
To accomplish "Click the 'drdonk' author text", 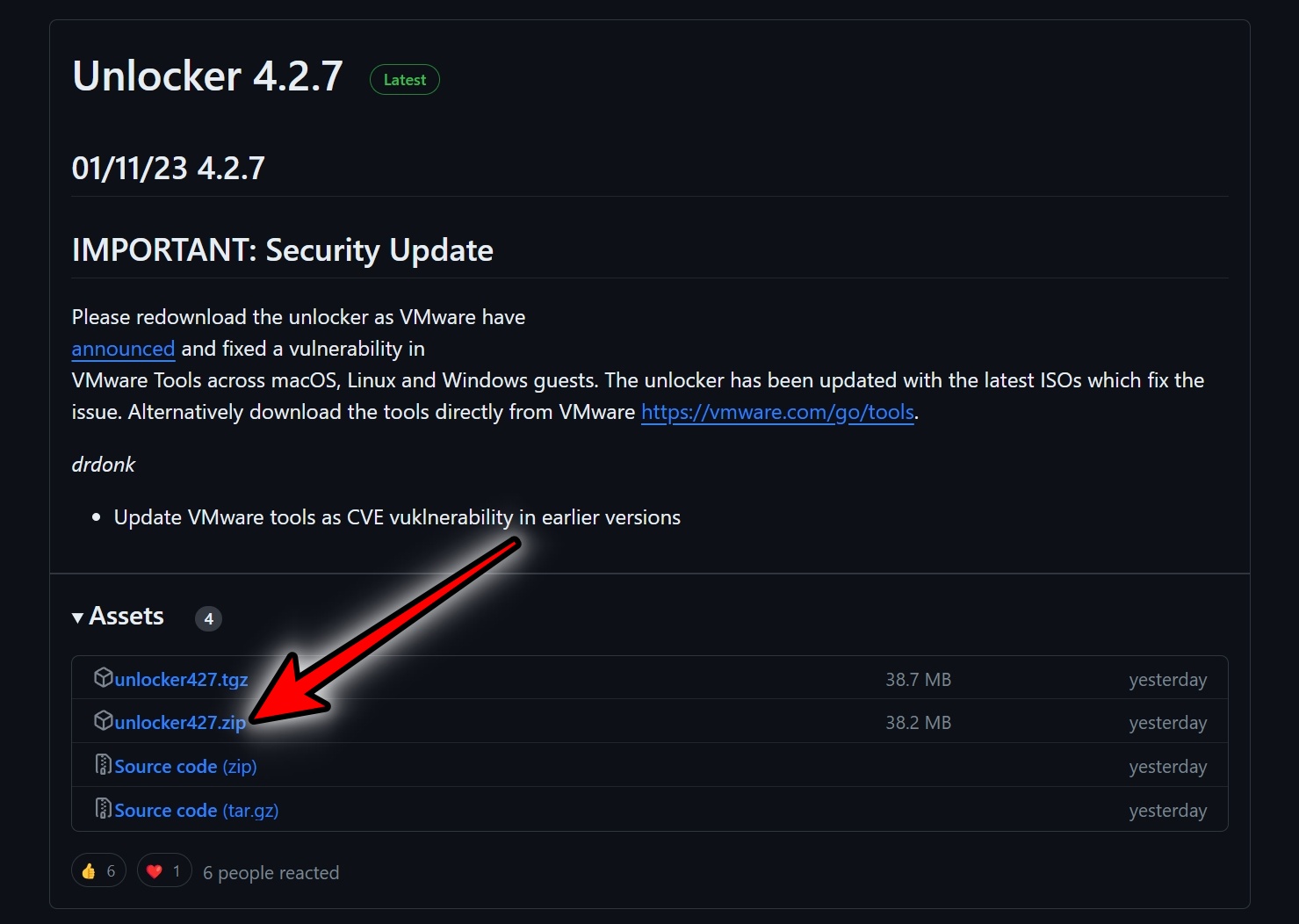I will 103,464.
